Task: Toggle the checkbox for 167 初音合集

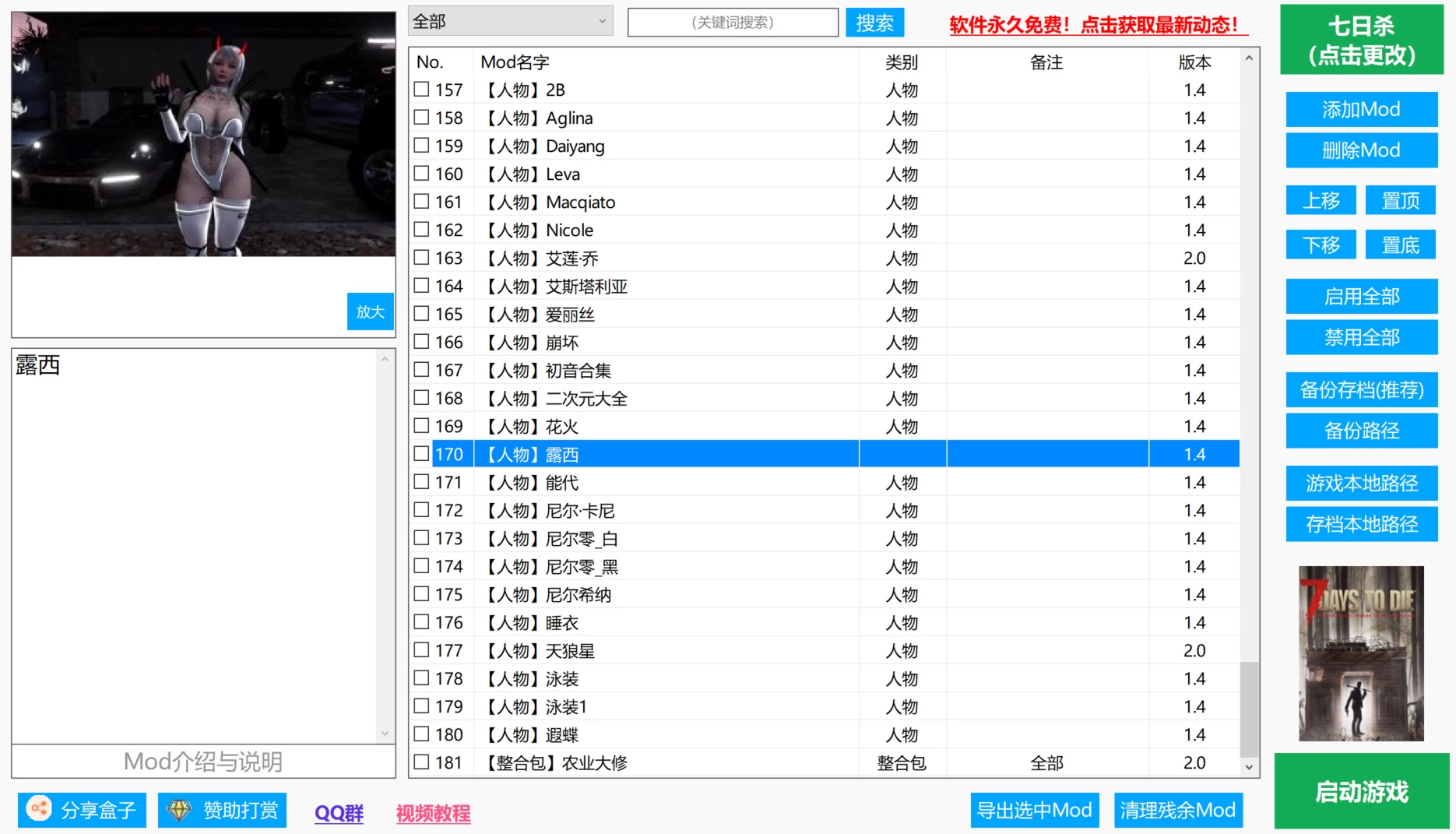Action: click(x=421, y=370)
